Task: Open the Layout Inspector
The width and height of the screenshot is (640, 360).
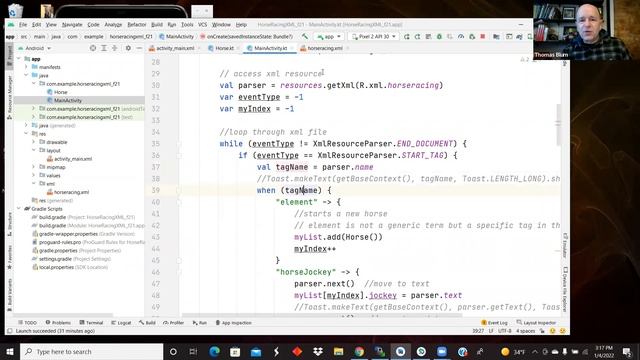Action: pos(536,323)
